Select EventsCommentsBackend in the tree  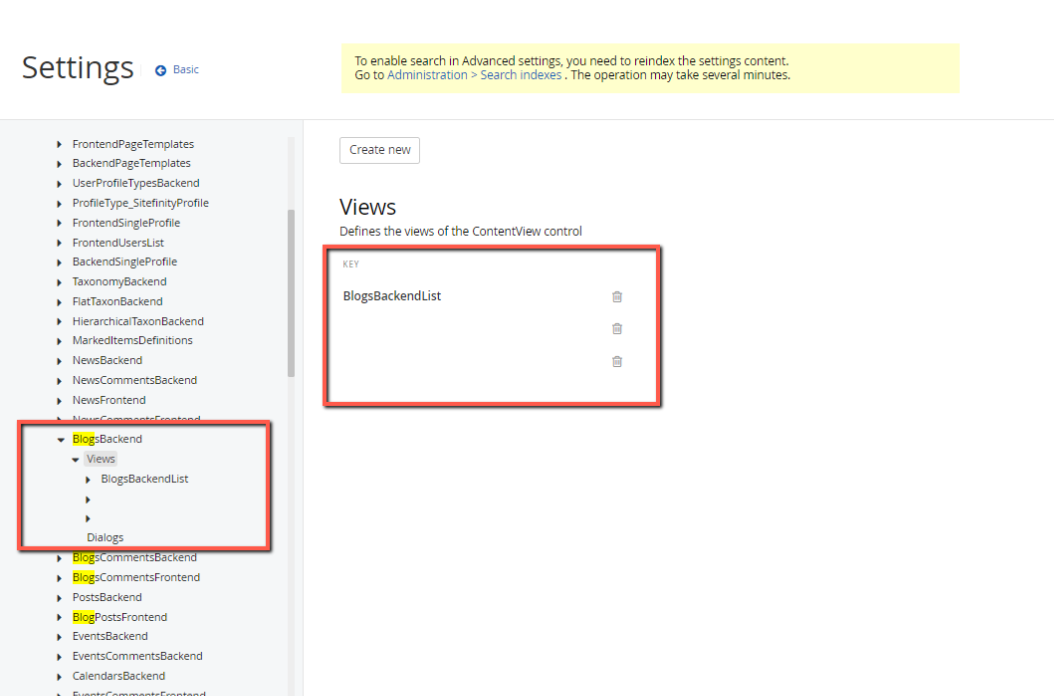[x=137, y=656]
